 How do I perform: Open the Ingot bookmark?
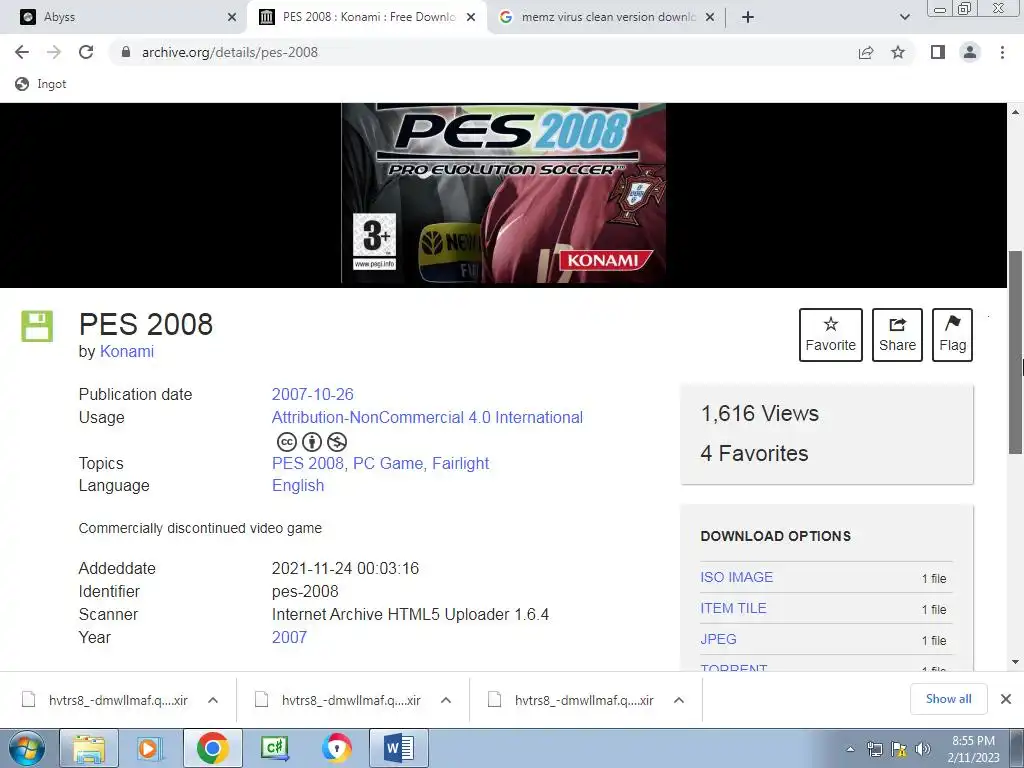41,84
